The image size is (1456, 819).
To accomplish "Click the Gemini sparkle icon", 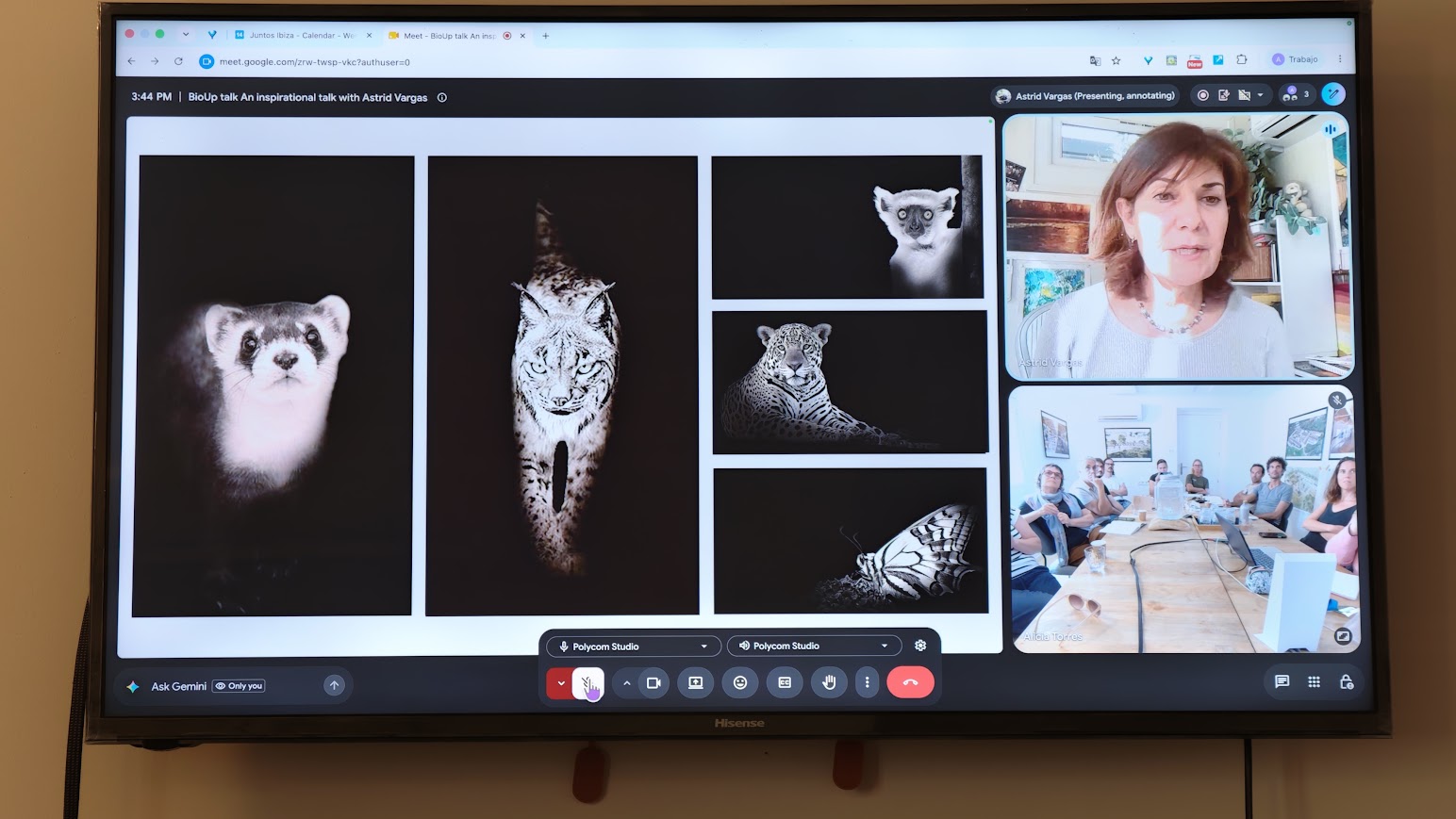I will pyautogui.click(x=133, y=686).
